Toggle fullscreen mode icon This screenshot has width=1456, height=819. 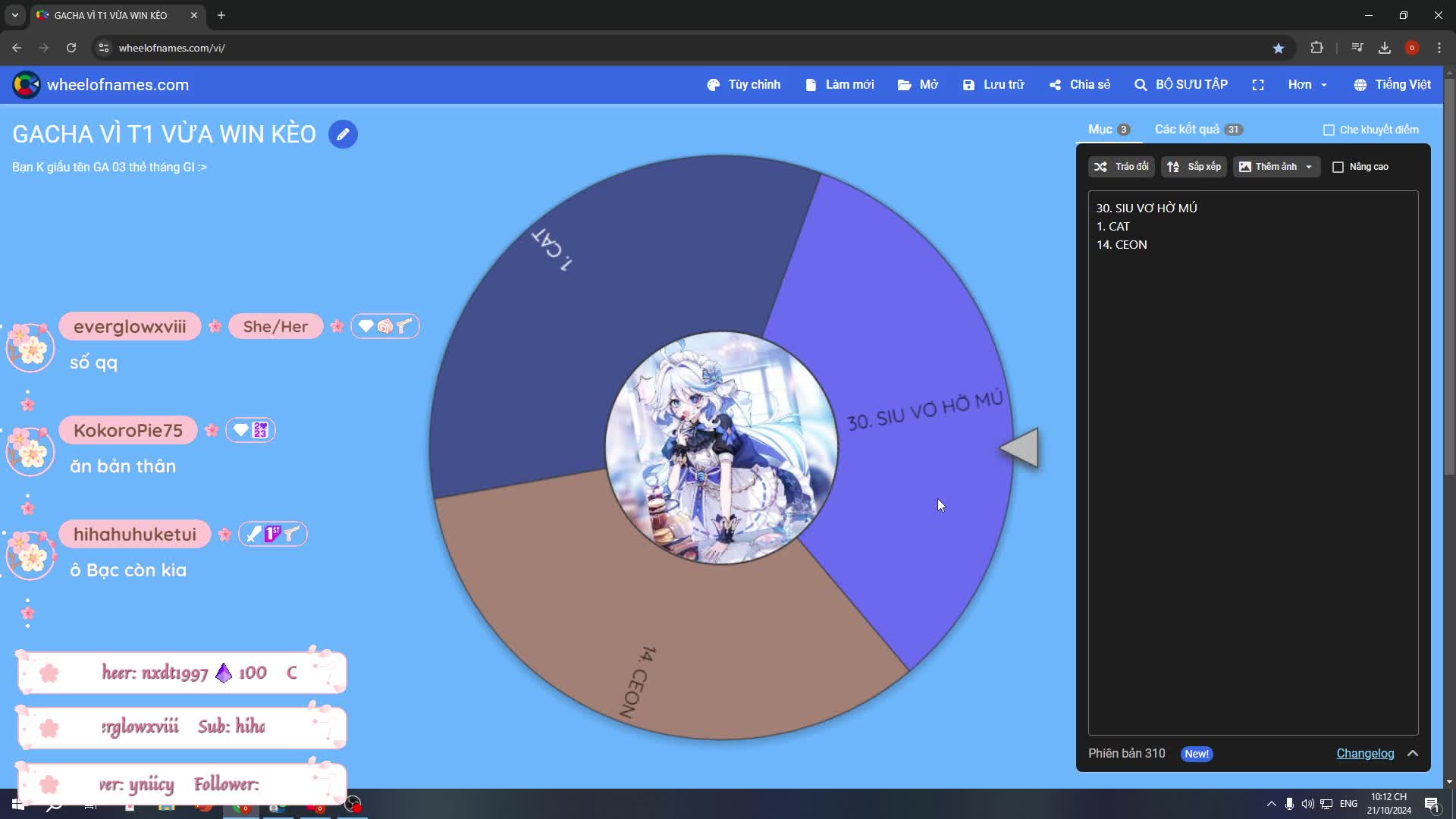(1258, 85)
